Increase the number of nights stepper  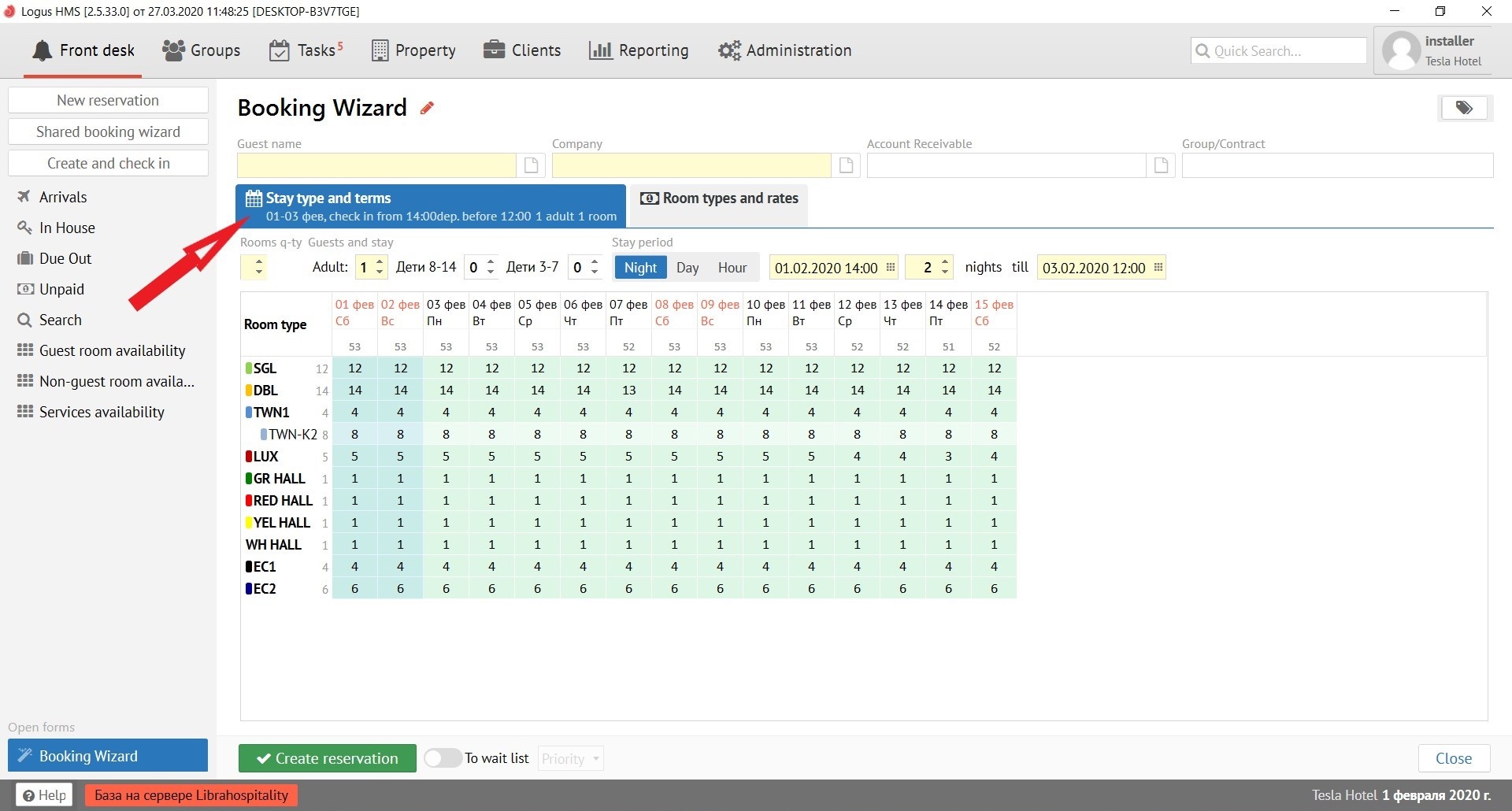(x=945, y=262)
